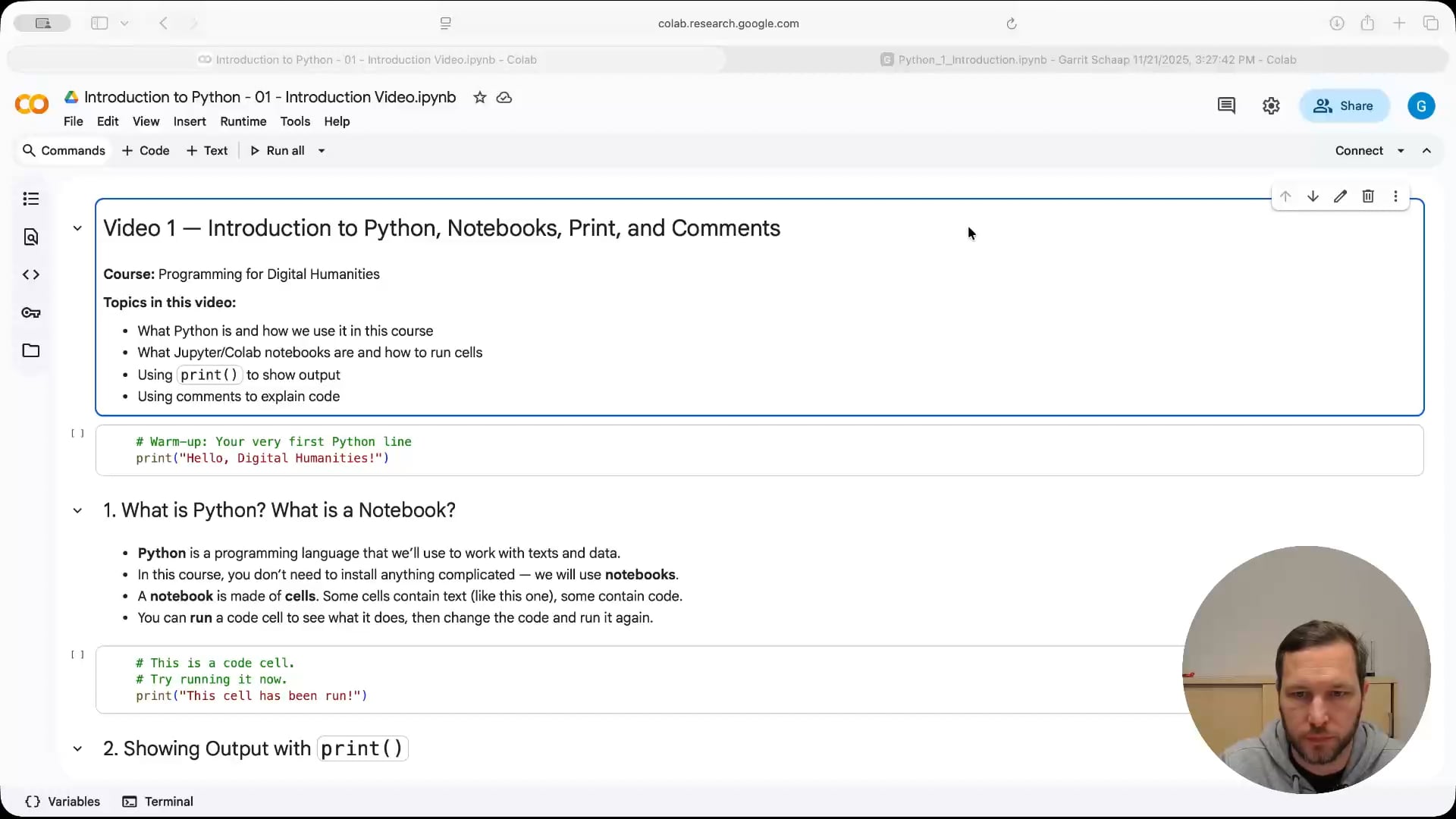Viewport: 1456px width, 819px height.
Task: Open the find and replace sidebar icon
Action: tap(31, 237)
